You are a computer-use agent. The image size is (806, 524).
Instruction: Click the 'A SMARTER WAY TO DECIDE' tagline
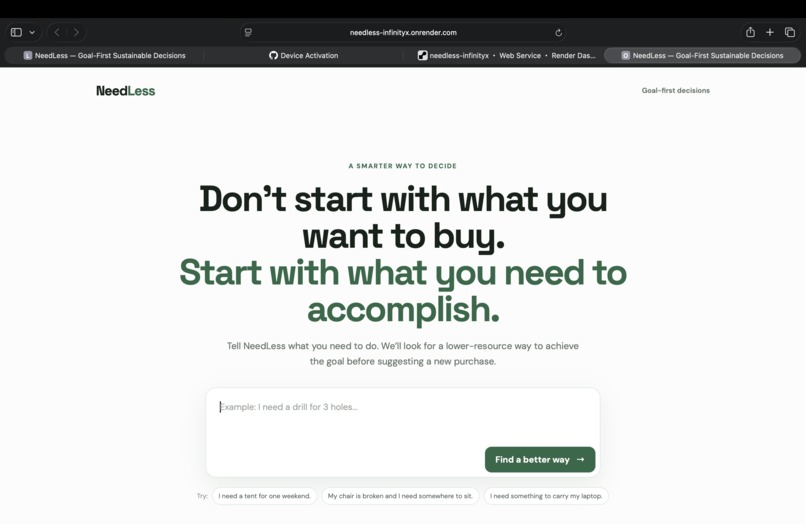click(402, 166)
